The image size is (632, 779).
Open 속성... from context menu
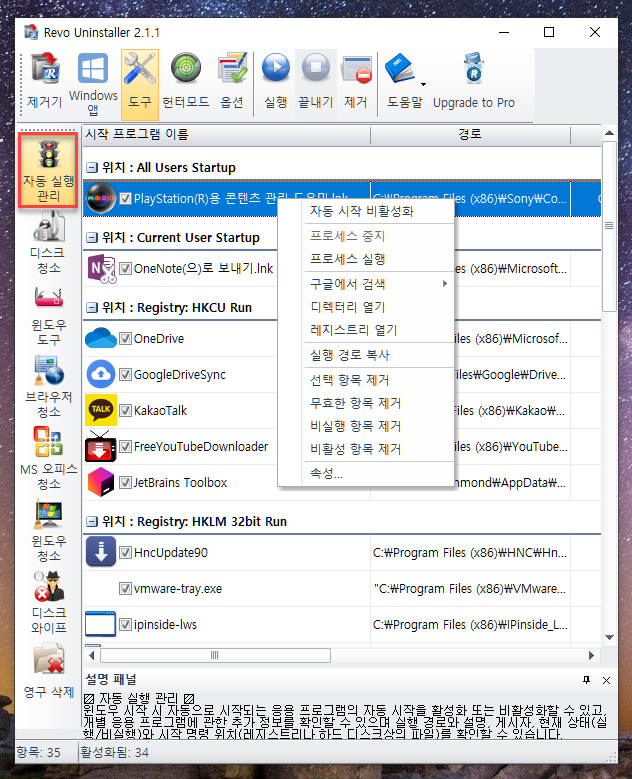(366, 473)
